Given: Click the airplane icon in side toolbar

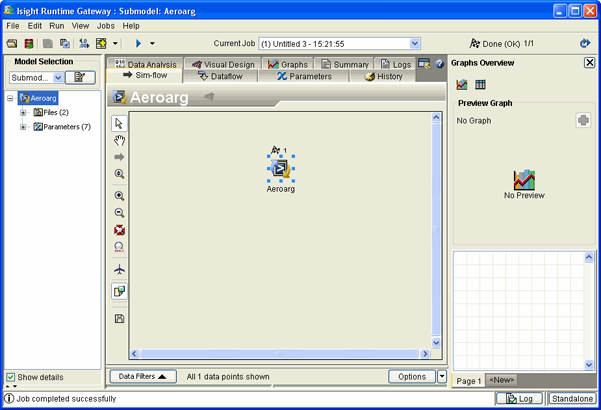Looking at the screenshot, I should [x=119, y=270].
